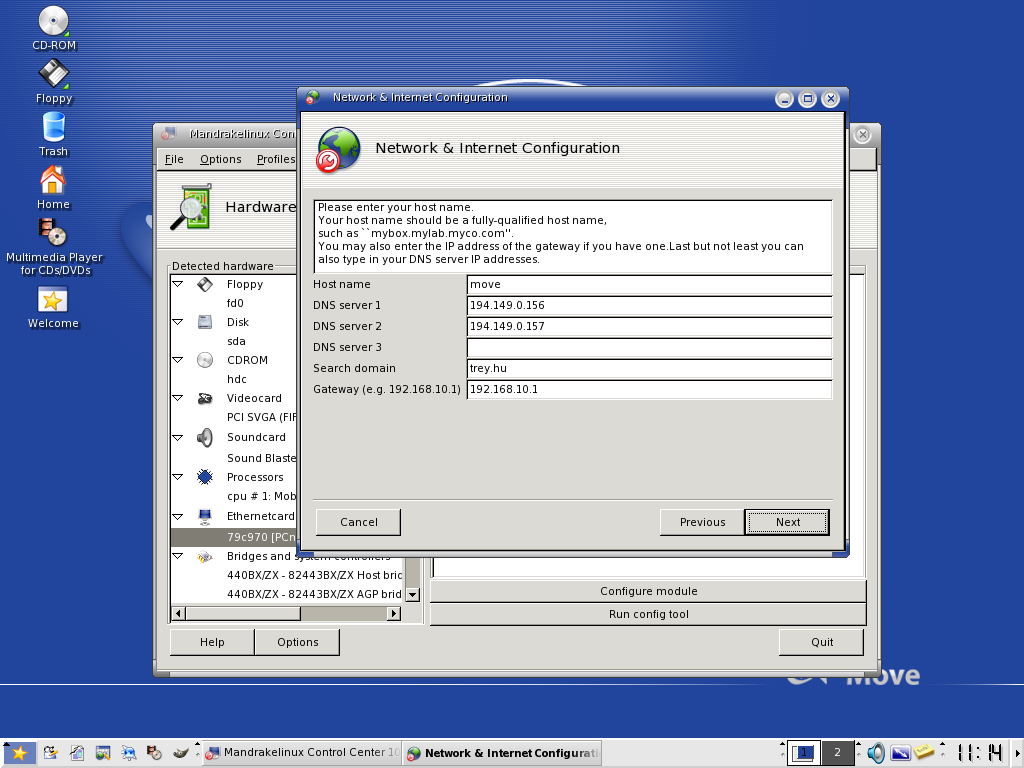Click Cancel in the Network Configuration dialog
This screenshot has width=1024, height=768.
pos(359,522)
